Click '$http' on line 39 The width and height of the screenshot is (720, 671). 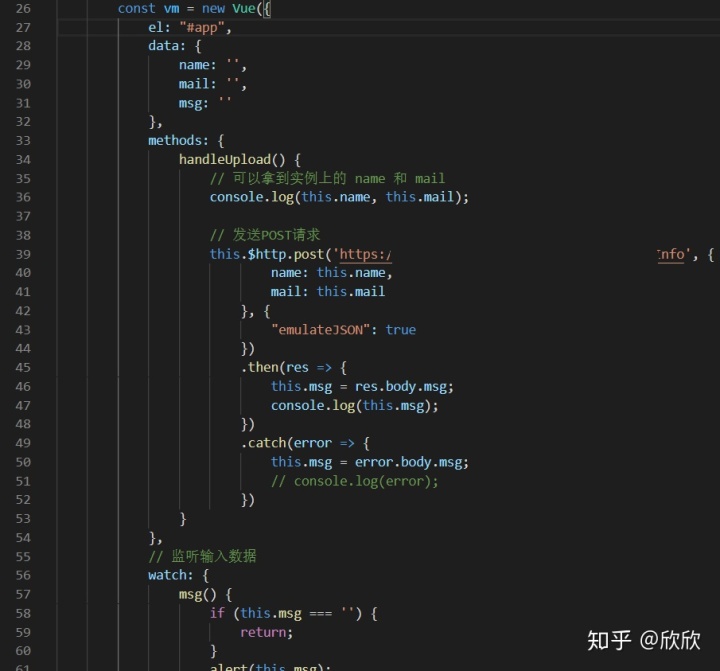267,254
